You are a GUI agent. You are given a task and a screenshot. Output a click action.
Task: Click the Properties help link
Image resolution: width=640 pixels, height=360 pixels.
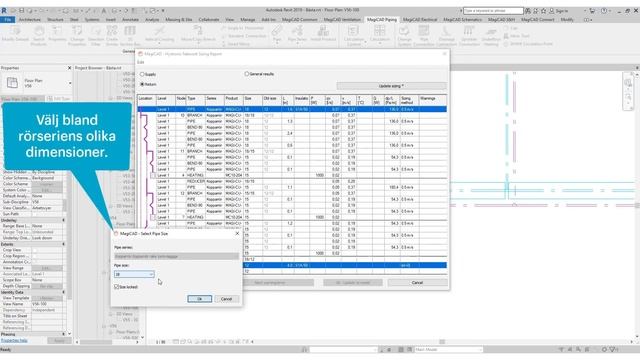pos(14,340)
